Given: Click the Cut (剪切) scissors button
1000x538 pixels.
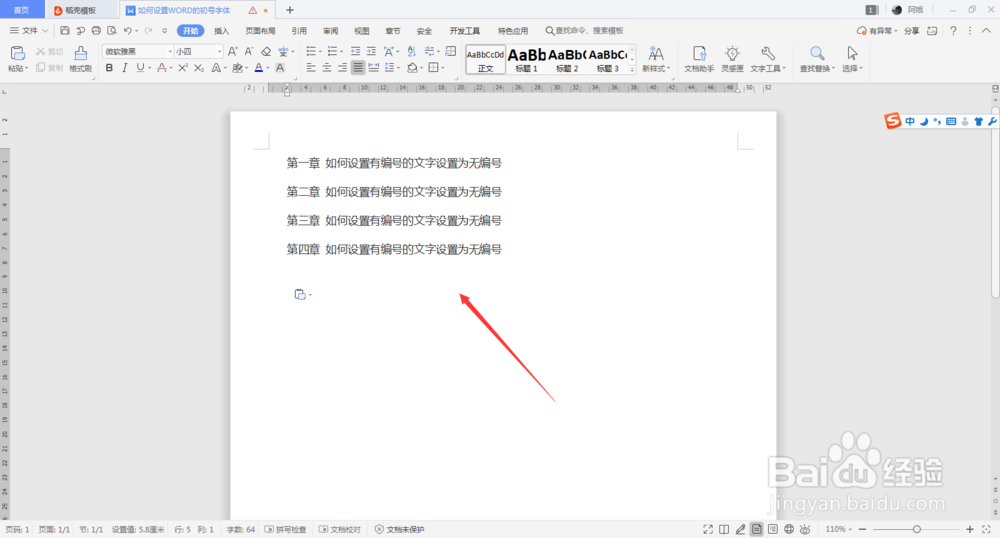Looking at the screenshot, I should [x=49, y=52].
